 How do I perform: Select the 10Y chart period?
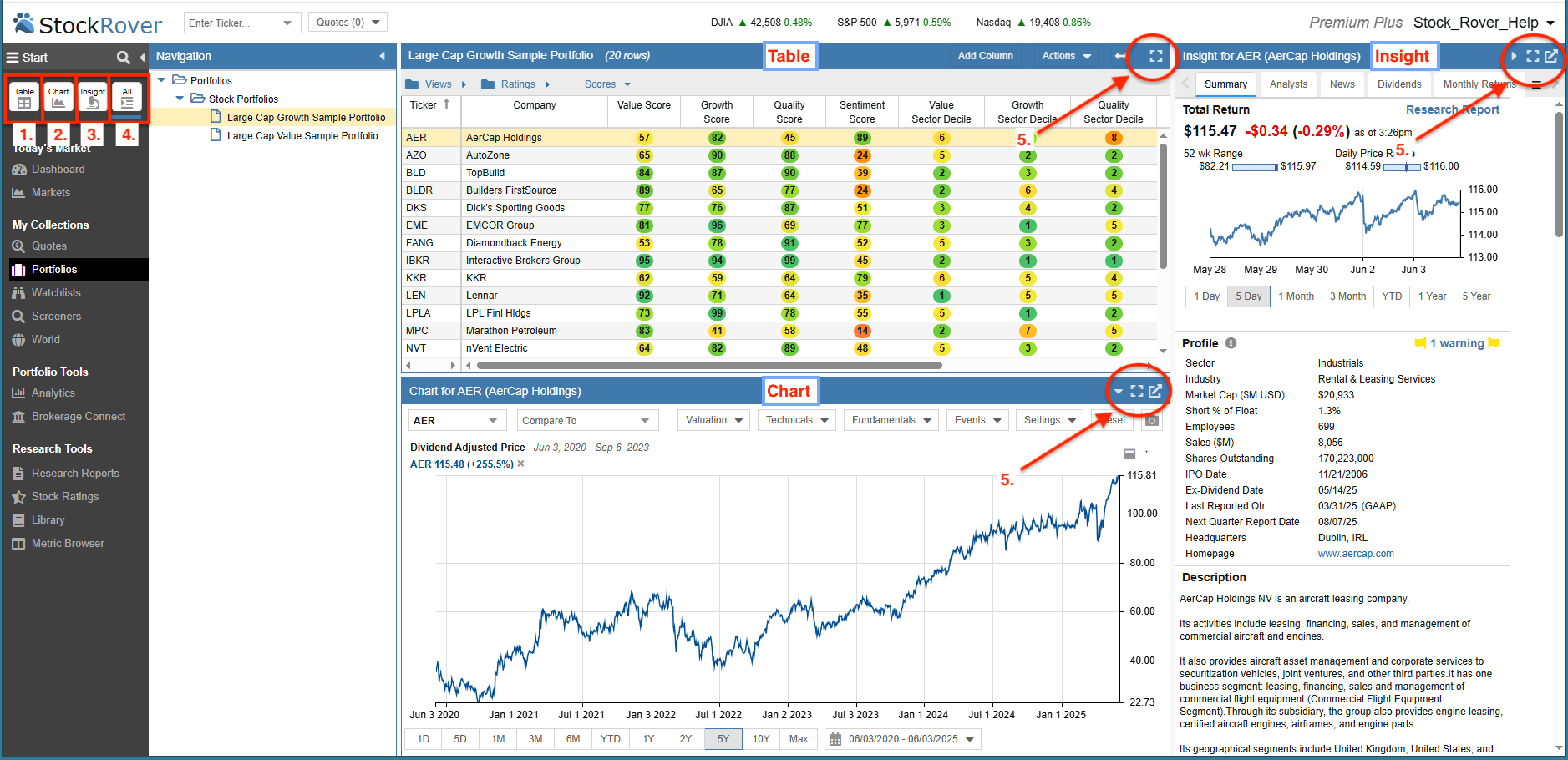click(761, 739)
